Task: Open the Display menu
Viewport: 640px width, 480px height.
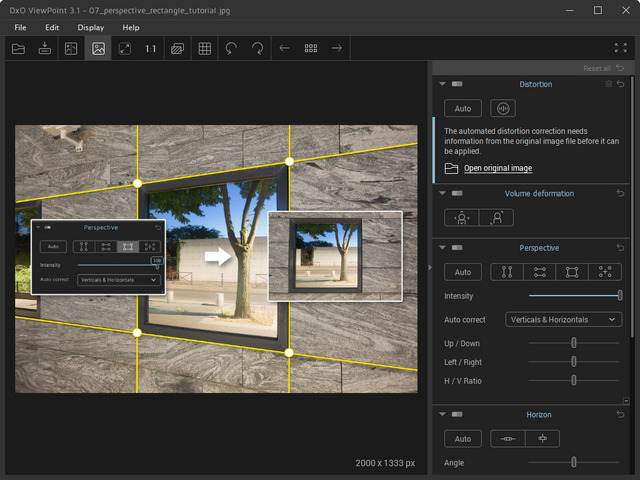Action: (90, 27)
